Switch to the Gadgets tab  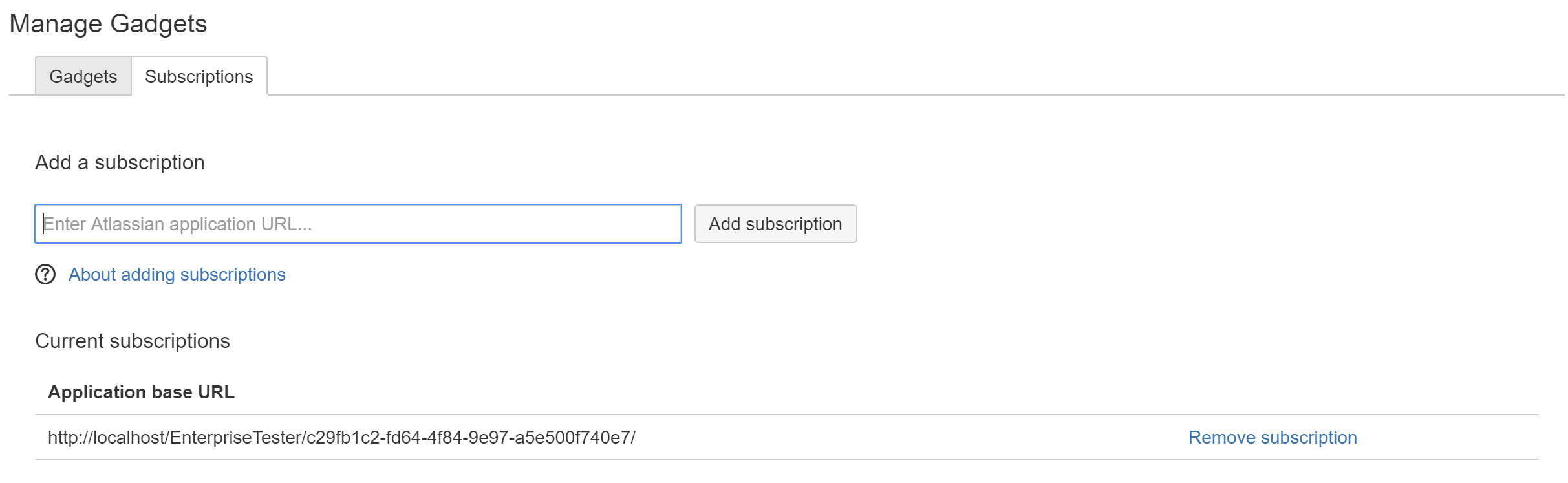(83, 76)
